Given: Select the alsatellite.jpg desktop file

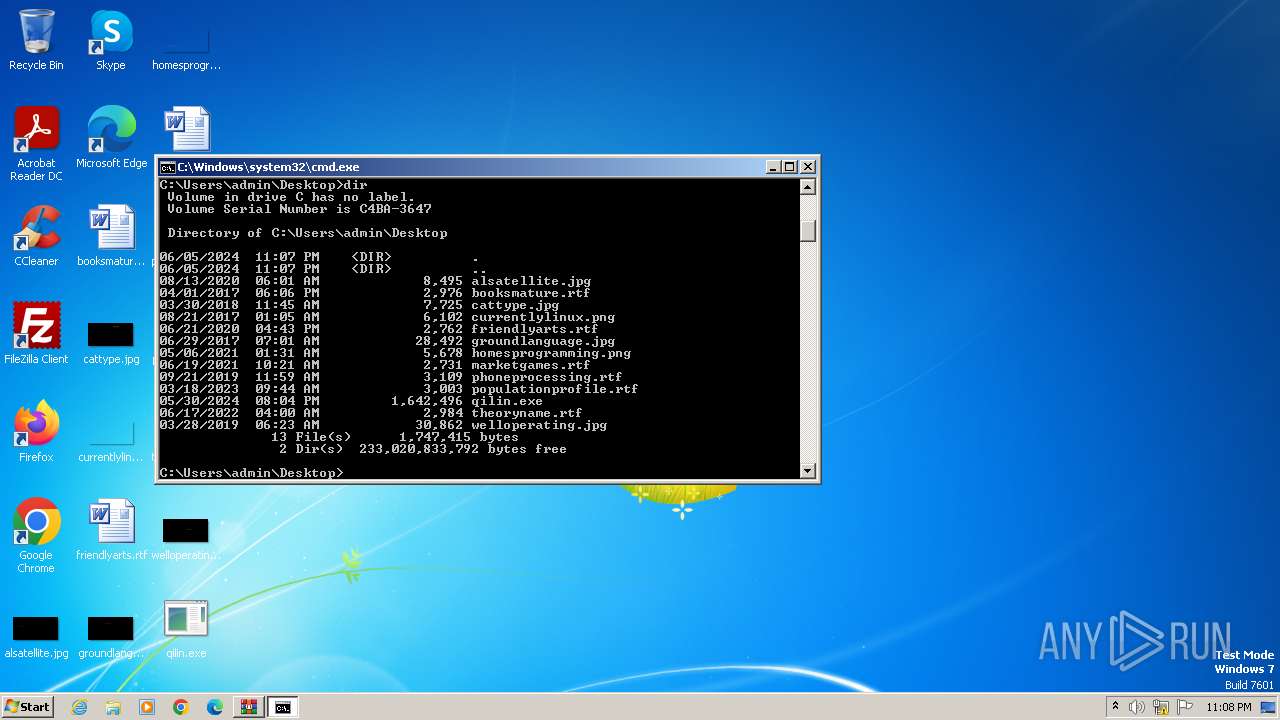Looking at the screenshot, I should [x=36, y=636].
